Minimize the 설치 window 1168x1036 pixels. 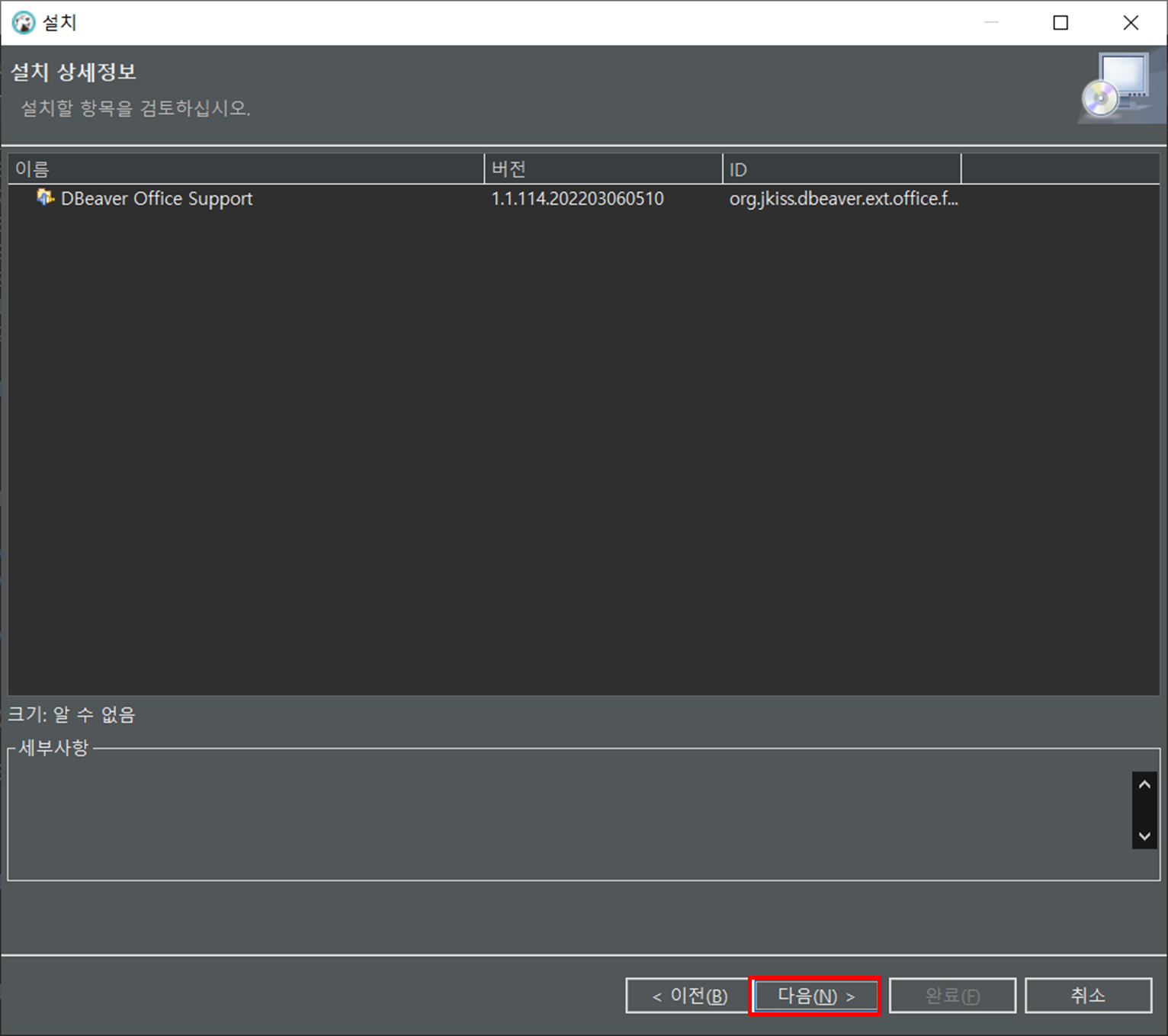click(x=991, y=23)
